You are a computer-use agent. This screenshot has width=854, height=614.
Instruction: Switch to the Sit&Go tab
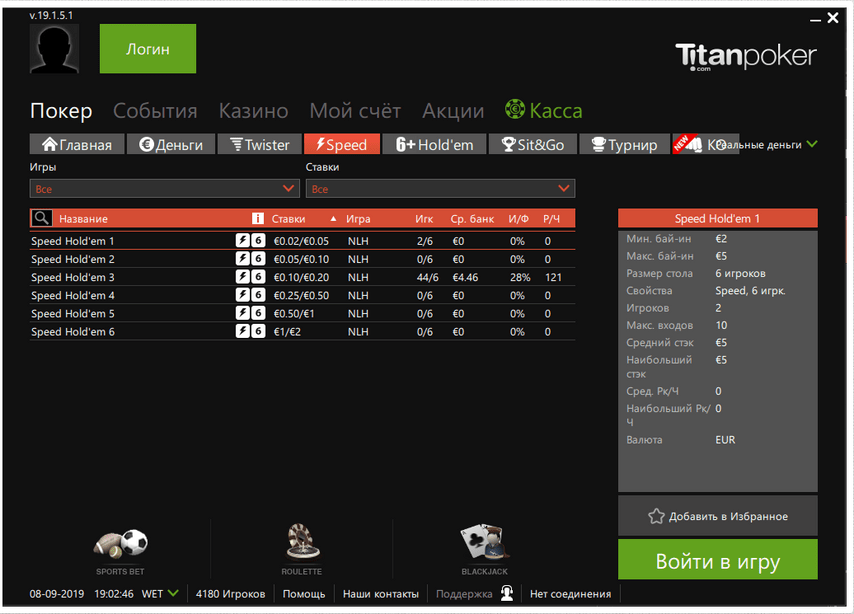click(533, 144)
